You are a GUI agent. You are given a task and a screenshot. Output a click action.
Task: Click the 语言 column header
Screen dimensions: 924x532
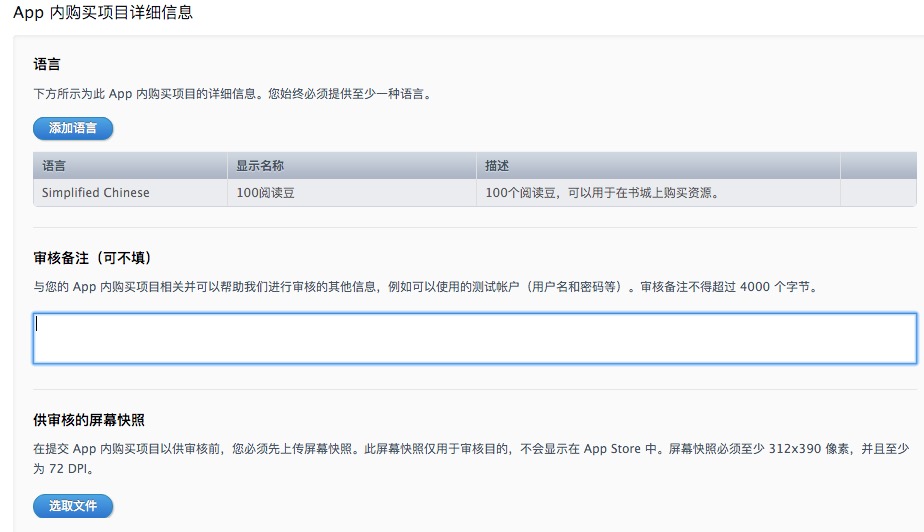55,165
